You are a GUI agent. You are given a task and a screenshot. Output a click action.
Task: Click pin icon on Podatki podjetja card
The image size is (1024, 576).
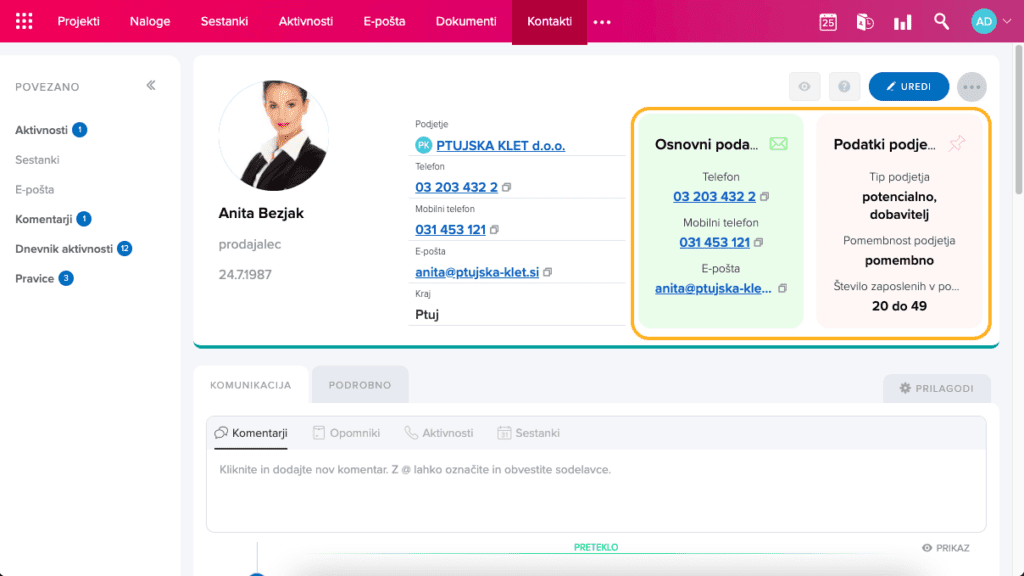coord(957,144)
